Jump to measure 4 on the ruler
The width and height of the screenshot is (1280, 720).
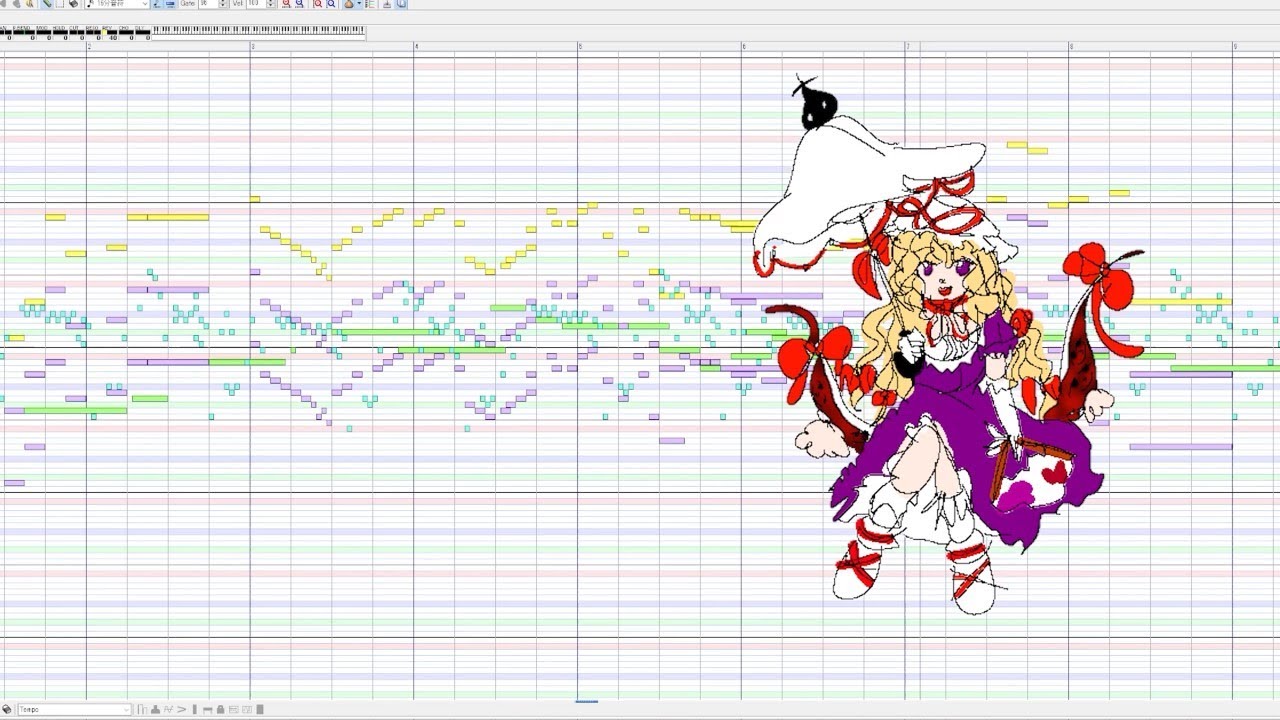416,47
